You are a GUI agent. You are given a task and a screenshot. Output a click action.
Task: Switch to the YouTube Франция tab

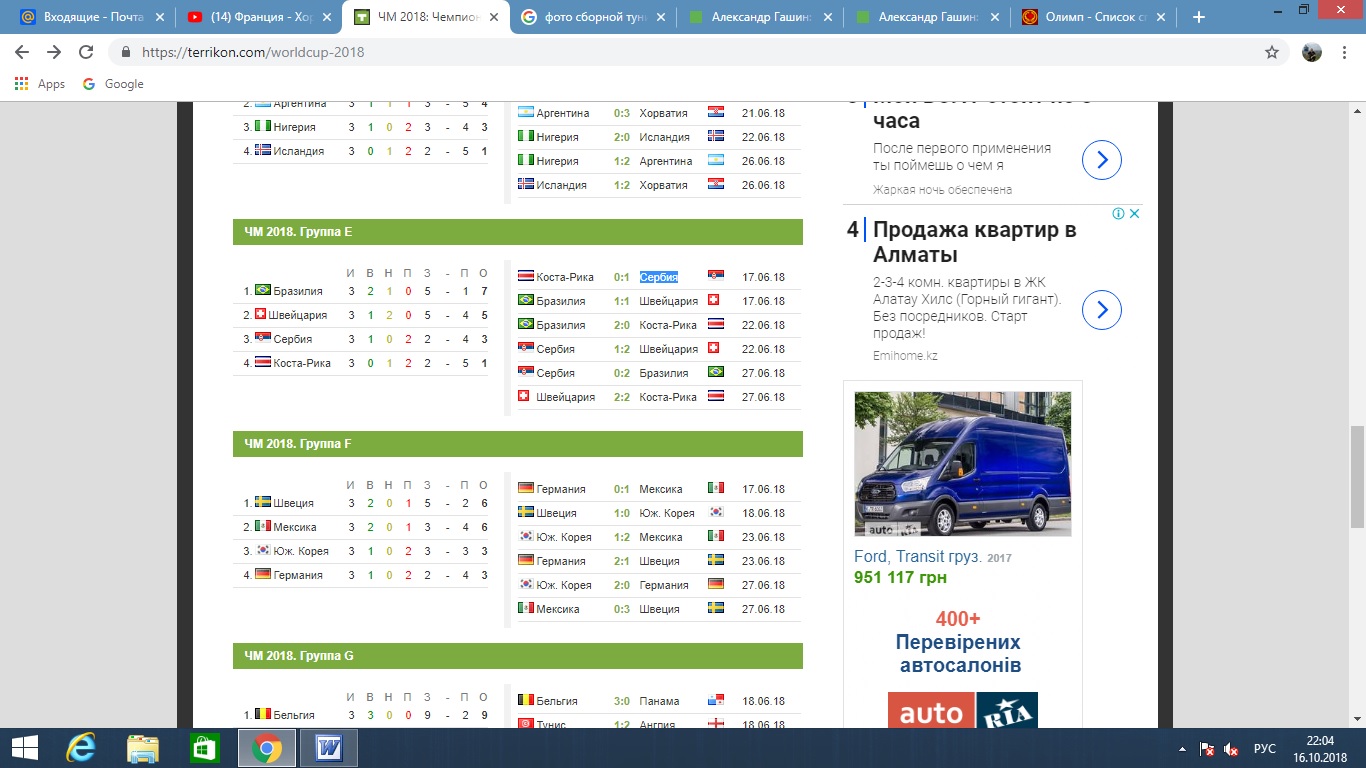point(260,17)
